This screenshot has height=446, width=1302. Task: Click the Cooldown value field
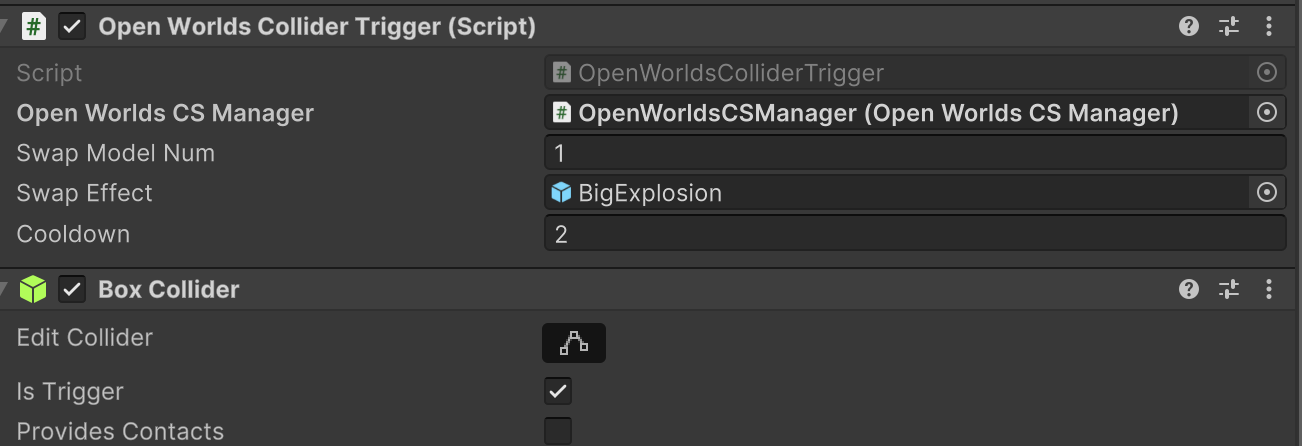pyautogui.click(x=914, y=234)
